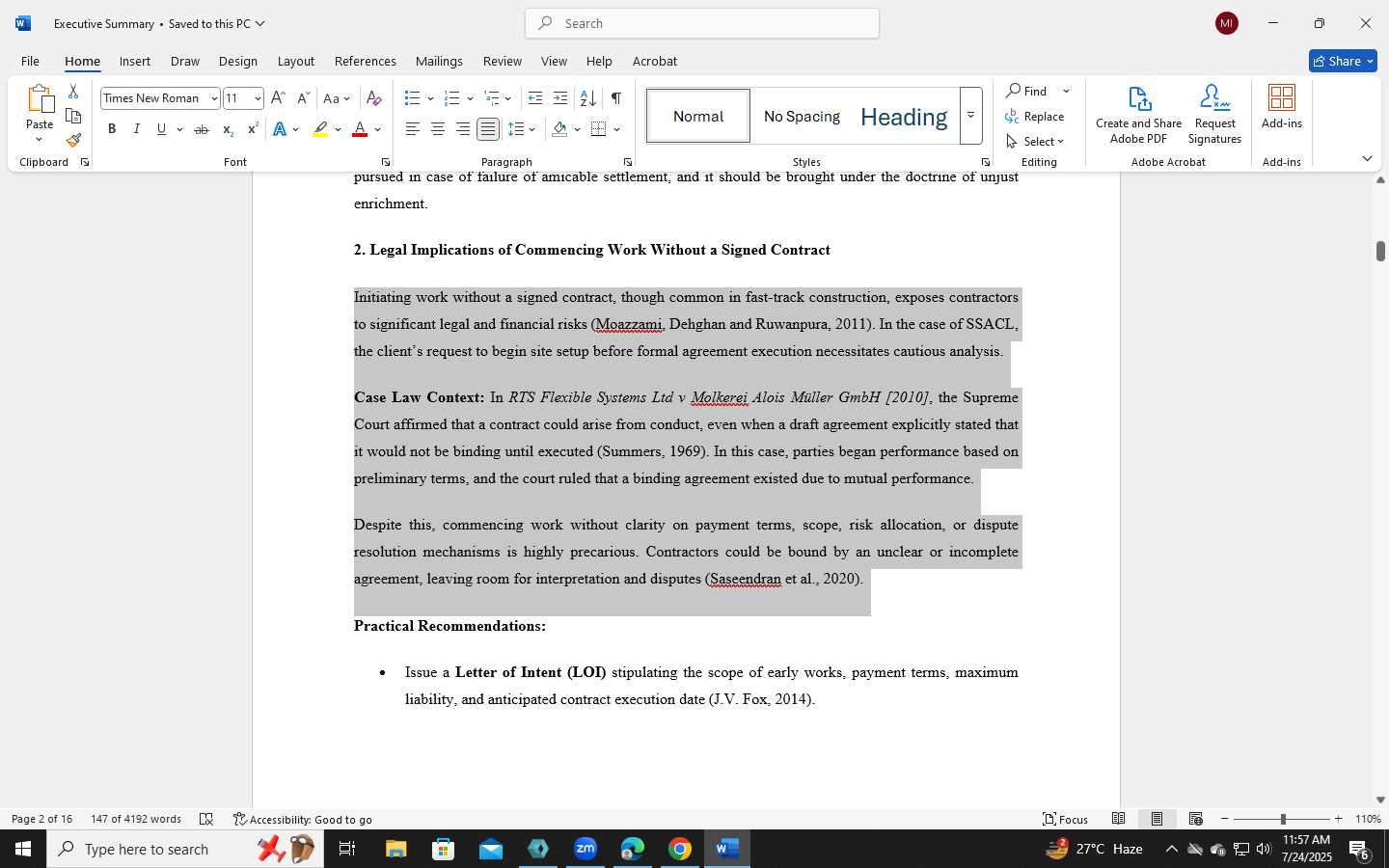This screenshot has width=1389, height=868.
Task: Select the Format Painter brush
Action: [x=73, y=140]
